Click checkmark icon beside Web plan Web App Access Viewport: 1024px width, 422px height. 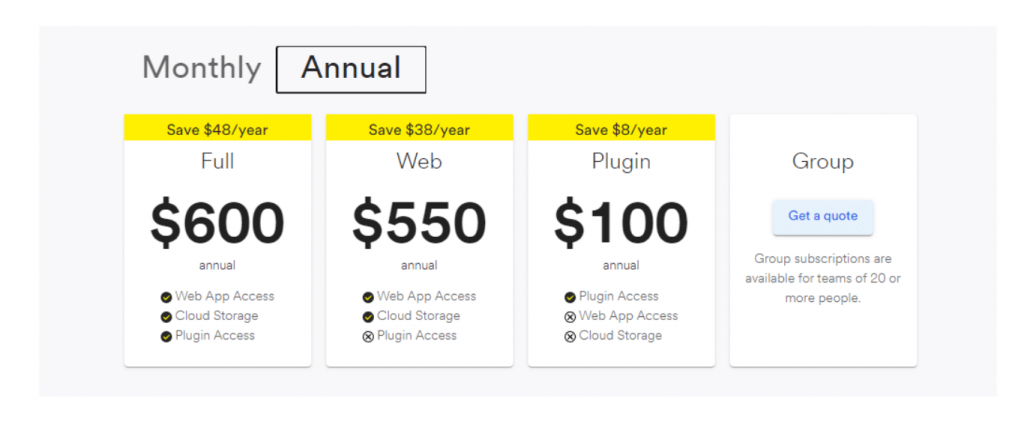point(368,297)
